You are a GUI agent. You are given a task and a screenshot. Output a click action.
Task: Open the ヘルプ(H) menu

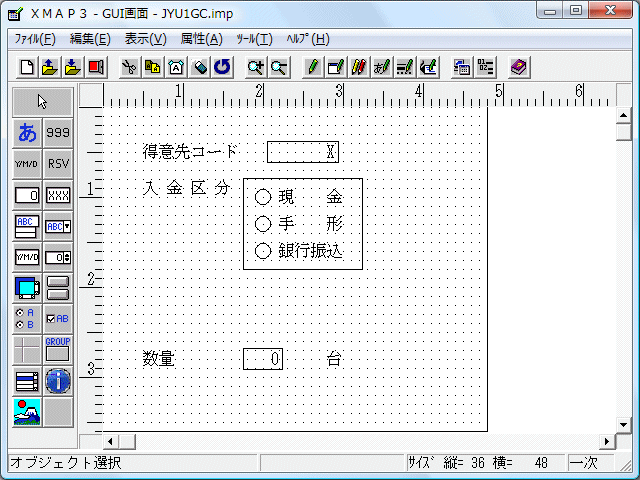coord(308,39)
